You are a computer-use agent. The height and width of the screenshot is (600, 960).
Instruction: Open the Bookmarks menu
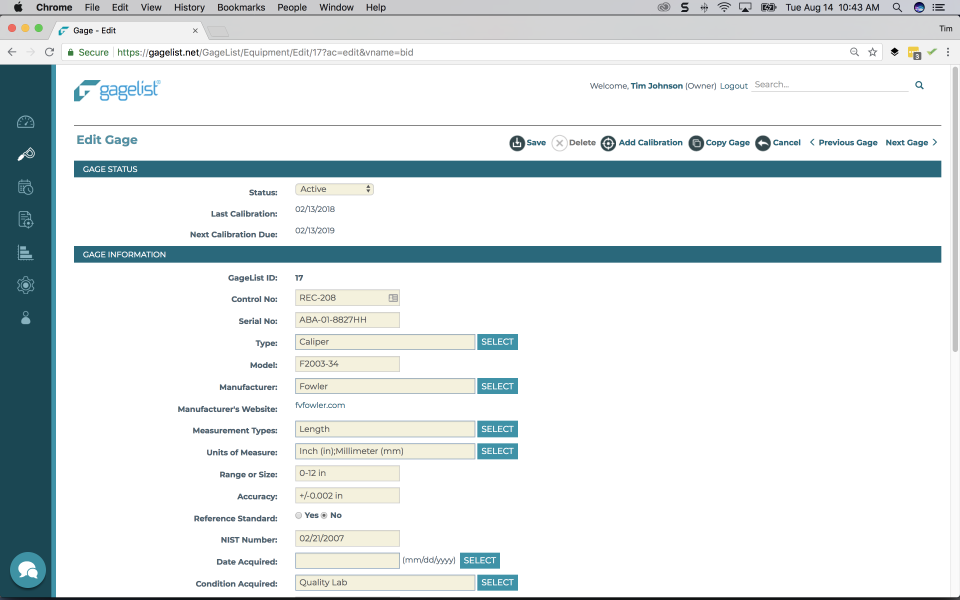pyautogui.click(x=243, y=7)
